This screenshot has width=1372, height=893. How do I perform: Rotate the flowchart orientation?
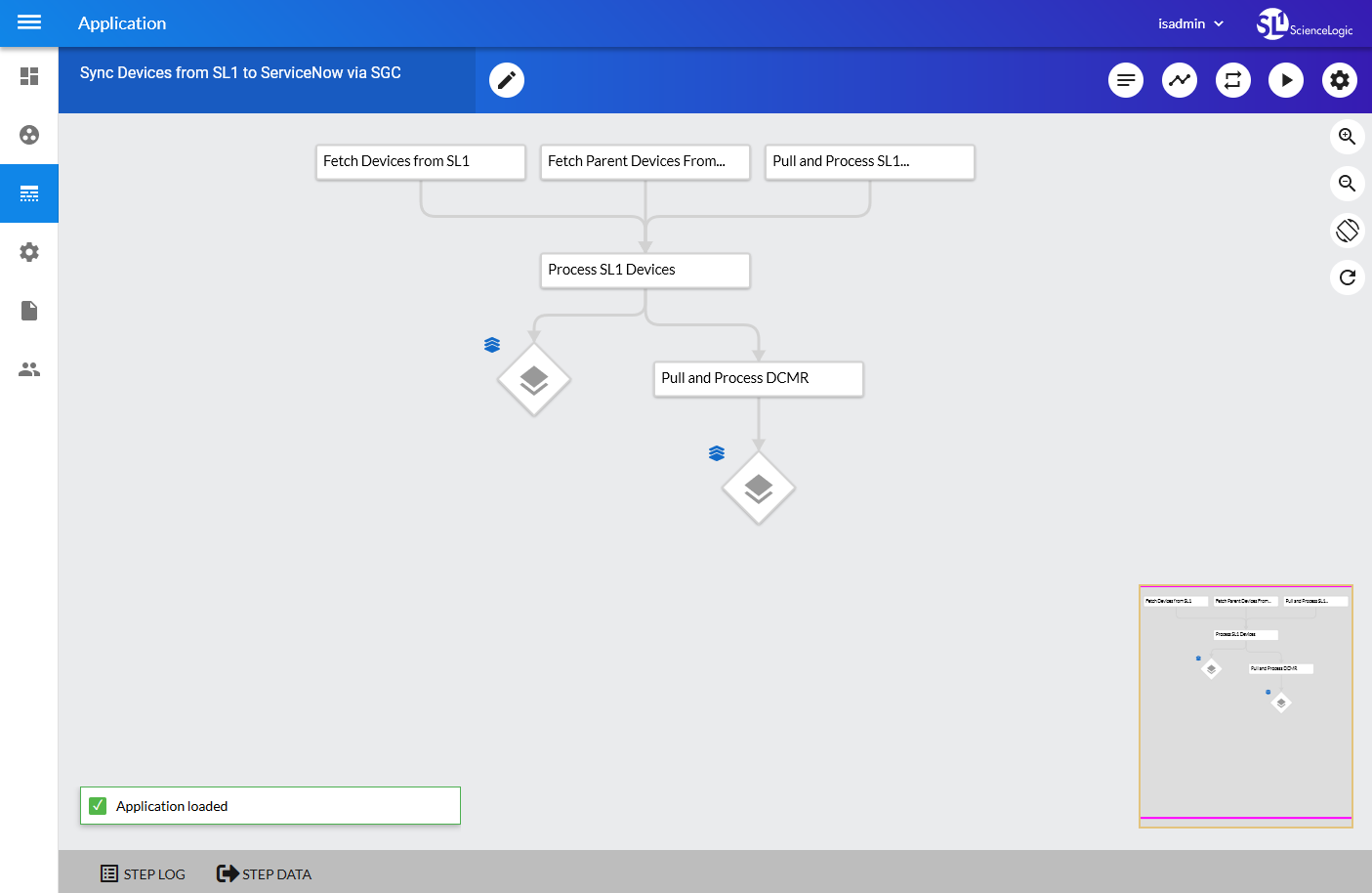point(1348,231)
